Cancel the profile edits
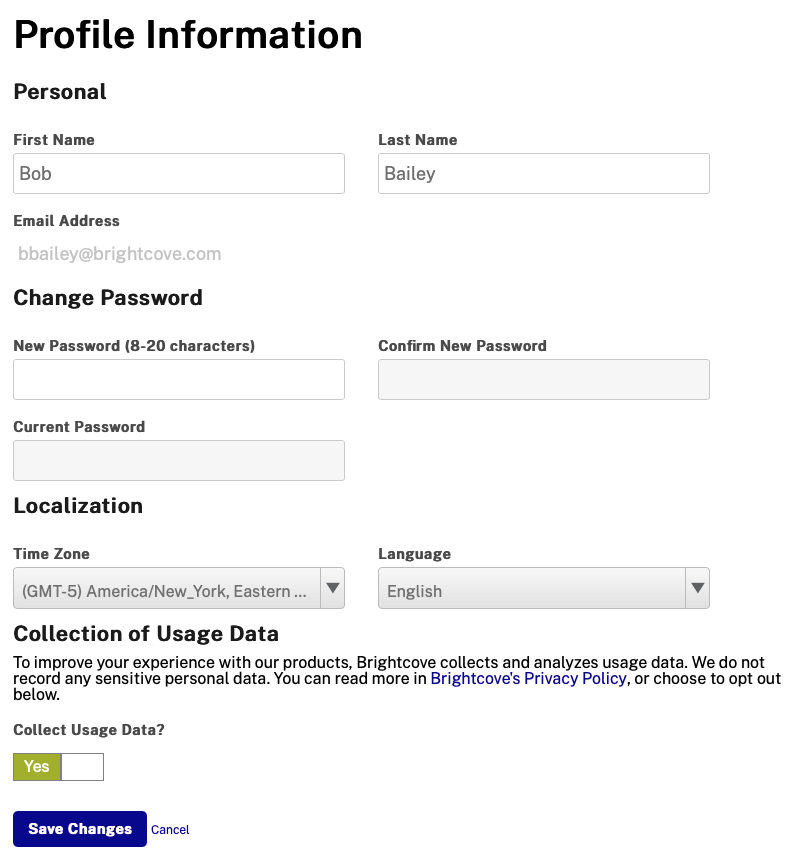The height and width of the screenshot is (864, 800). (x=170, y=830)
